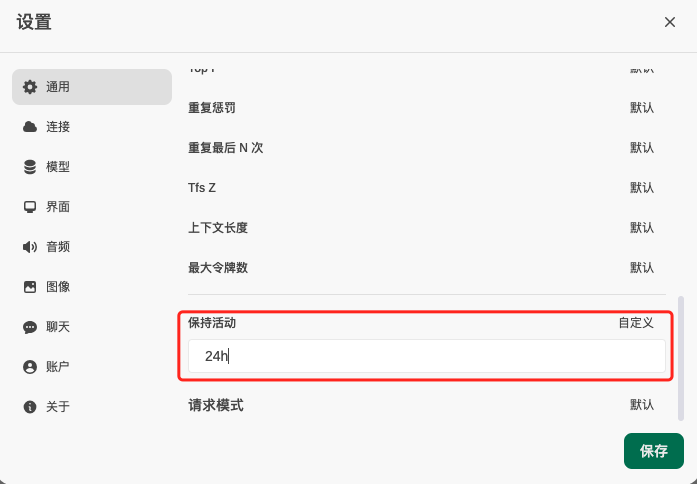Click the 保持活动 24h input field

[x=427, y=356]
